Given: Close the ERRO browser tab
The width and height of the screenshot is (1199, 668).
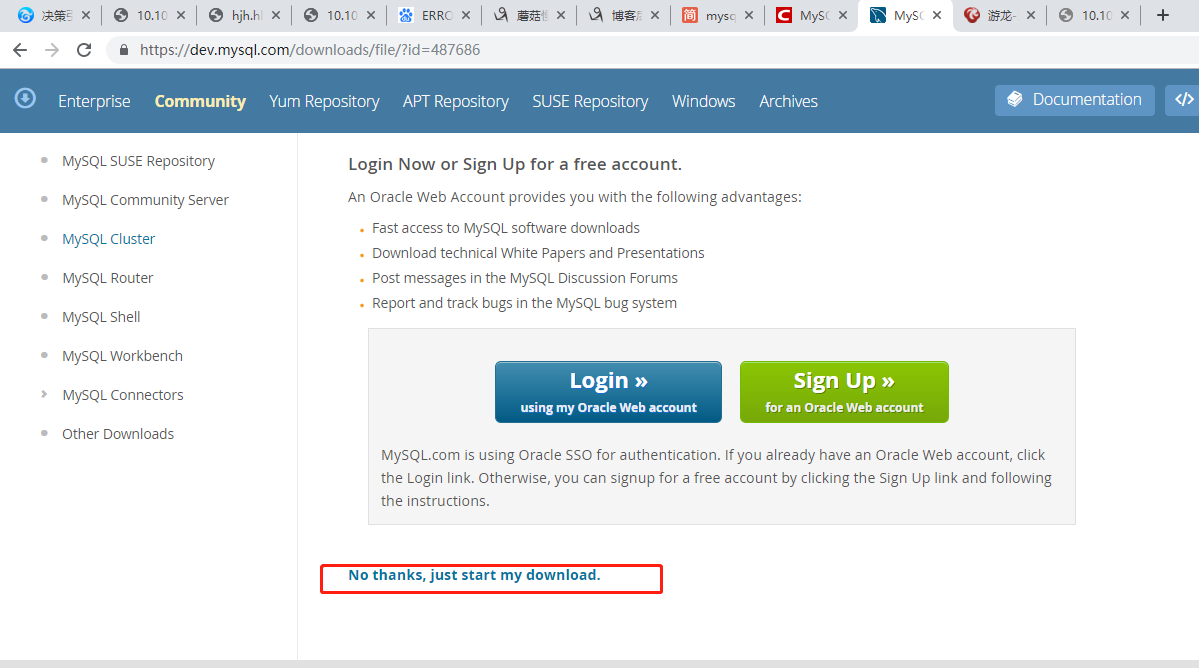Looking at the screenshot, I should (466, 15).
